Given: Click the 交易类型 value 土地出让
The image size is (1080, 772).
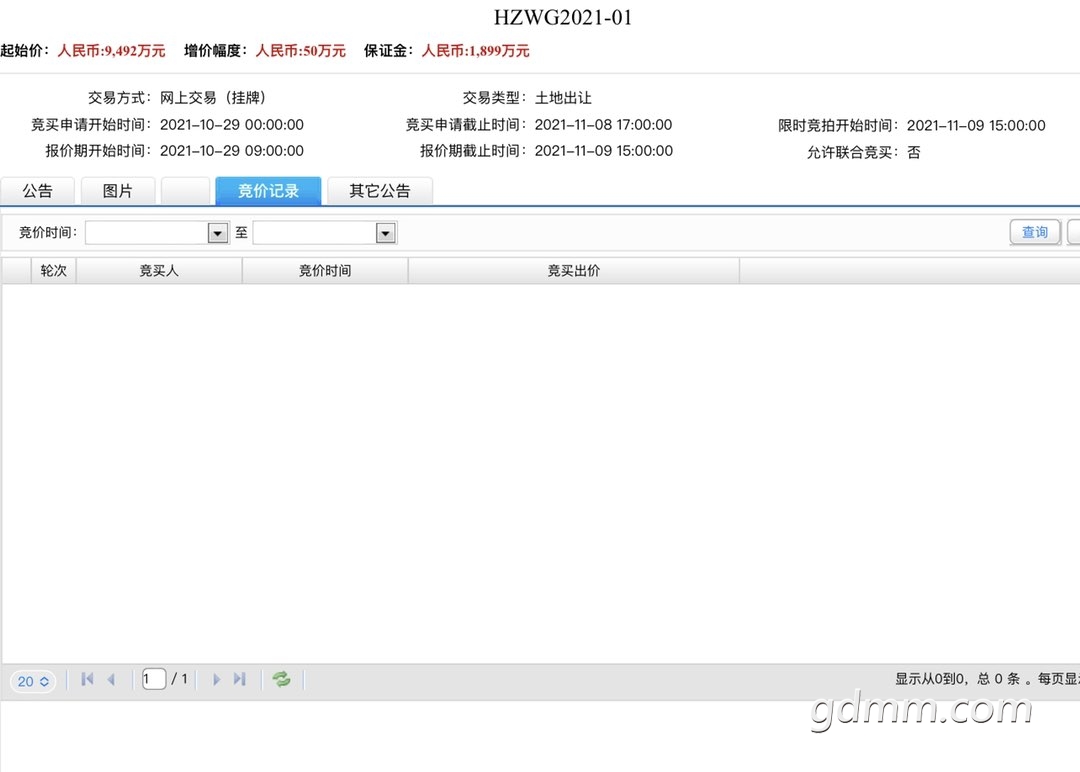Looking at the screenshot, I should pos(563,98).
